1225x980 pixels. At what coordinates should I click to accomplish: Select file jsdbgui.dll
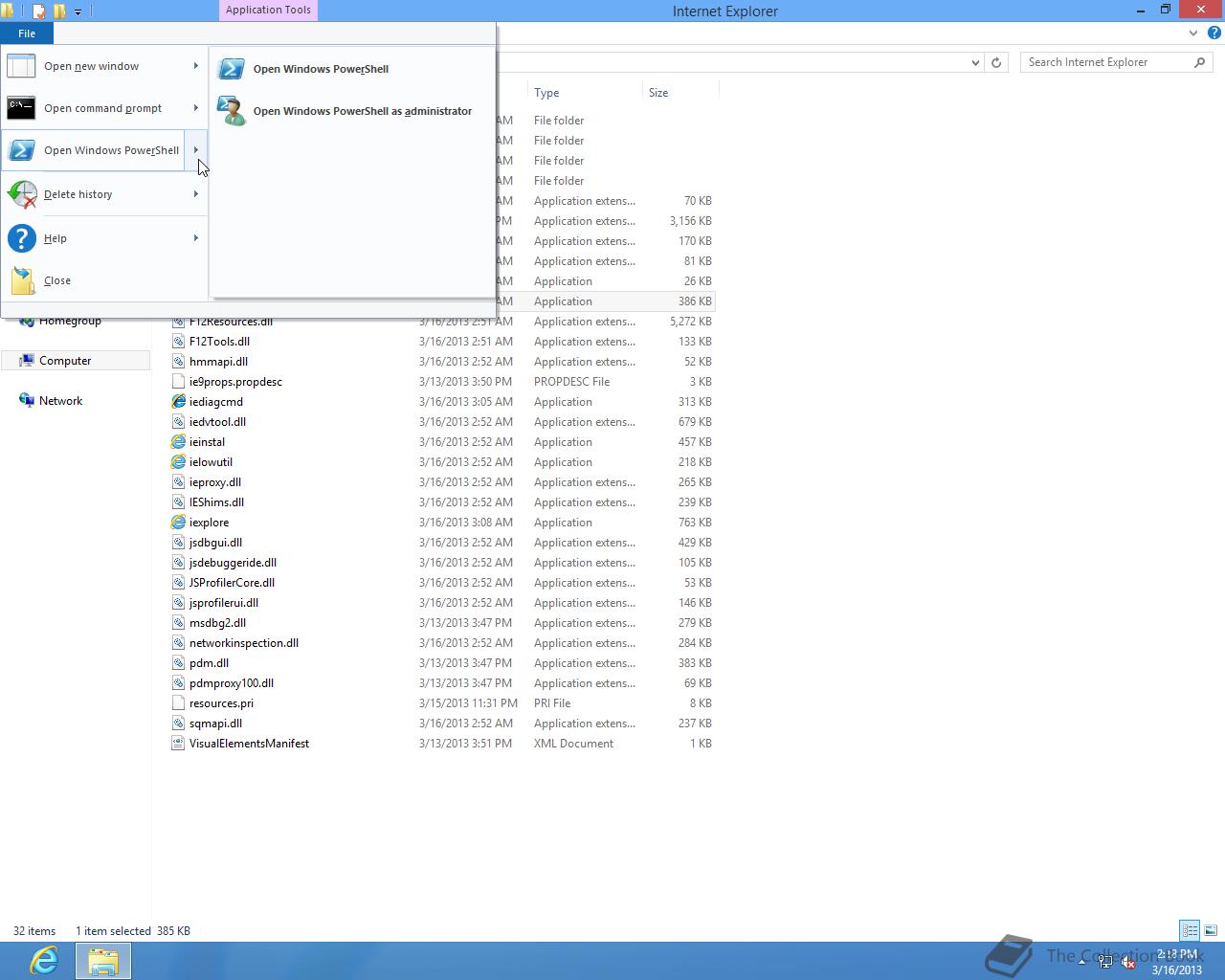pyautogui.click(x=215, y=543)
